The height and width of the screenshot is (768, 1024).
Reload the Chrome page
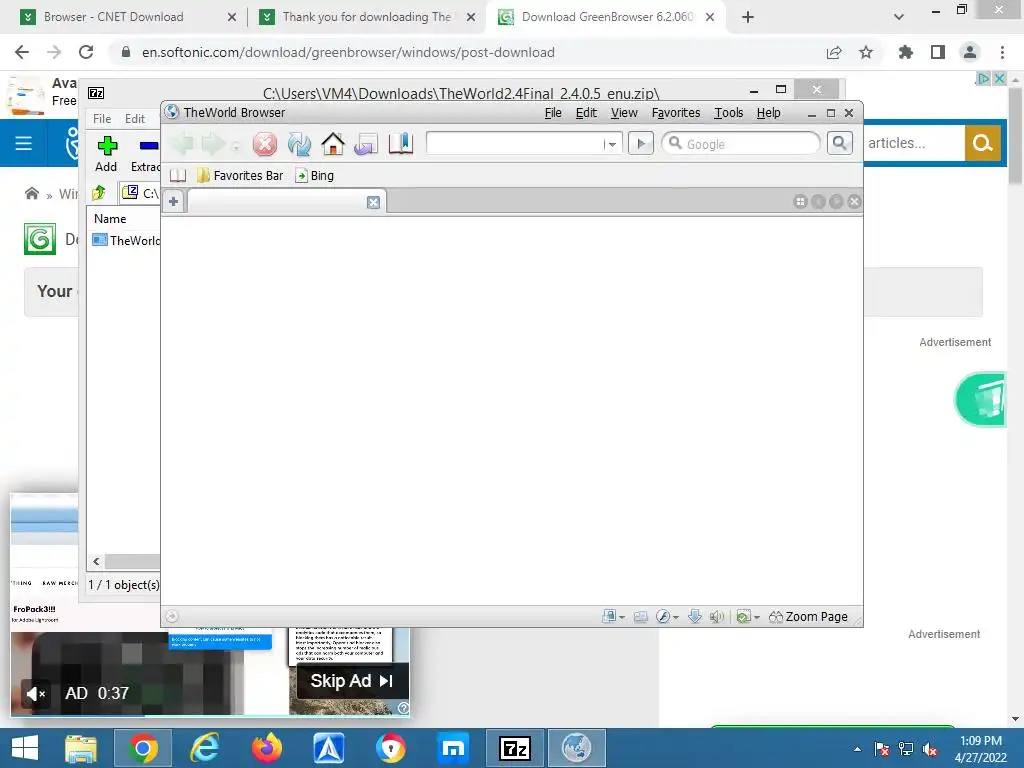coord(86,52)
